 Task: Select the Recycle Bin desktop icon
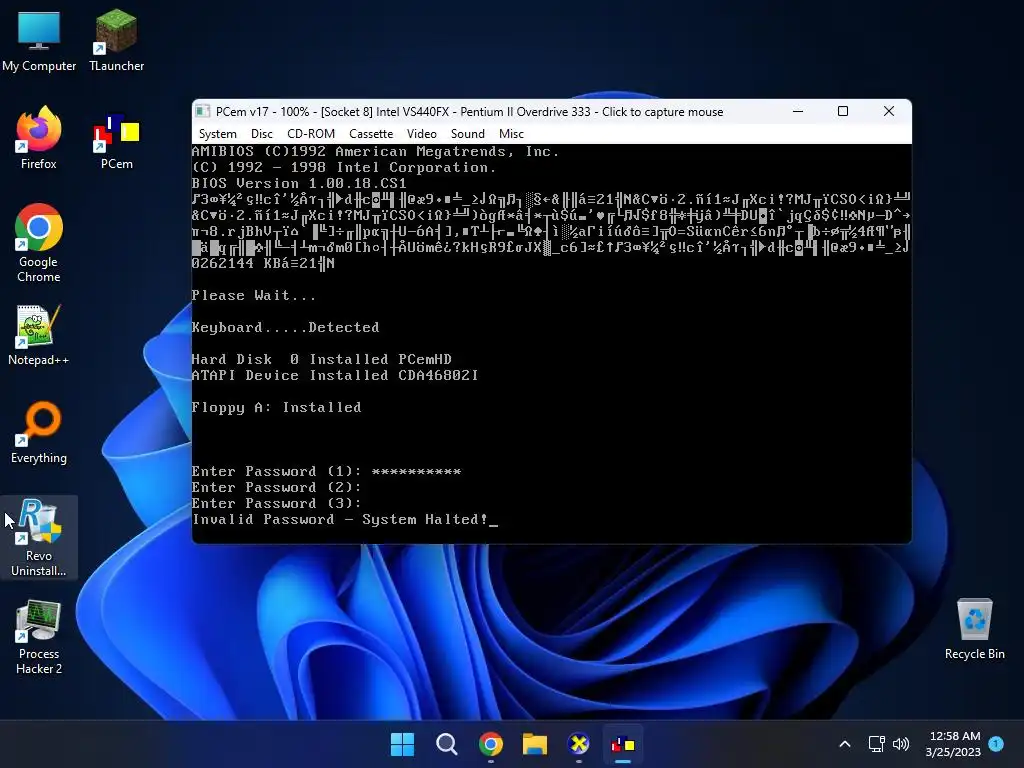coord(974,630)
